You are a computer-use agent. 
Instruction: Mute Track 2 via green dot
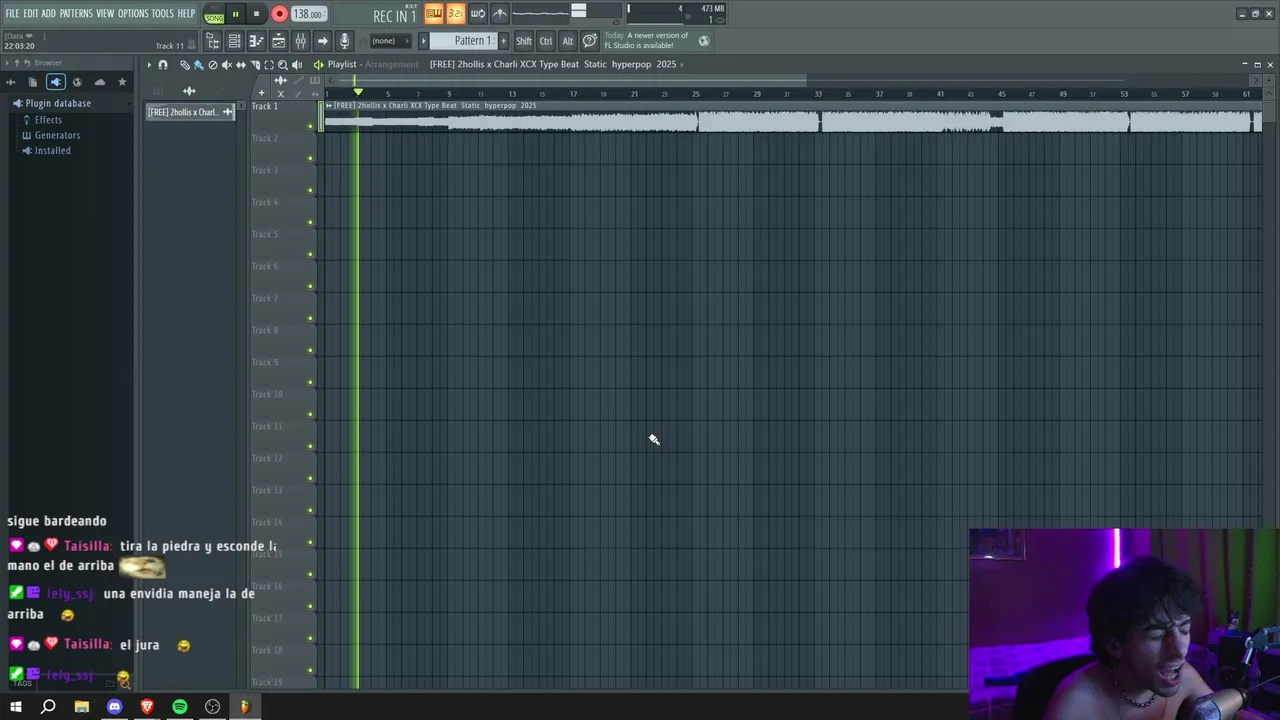[x=310, y=158]
